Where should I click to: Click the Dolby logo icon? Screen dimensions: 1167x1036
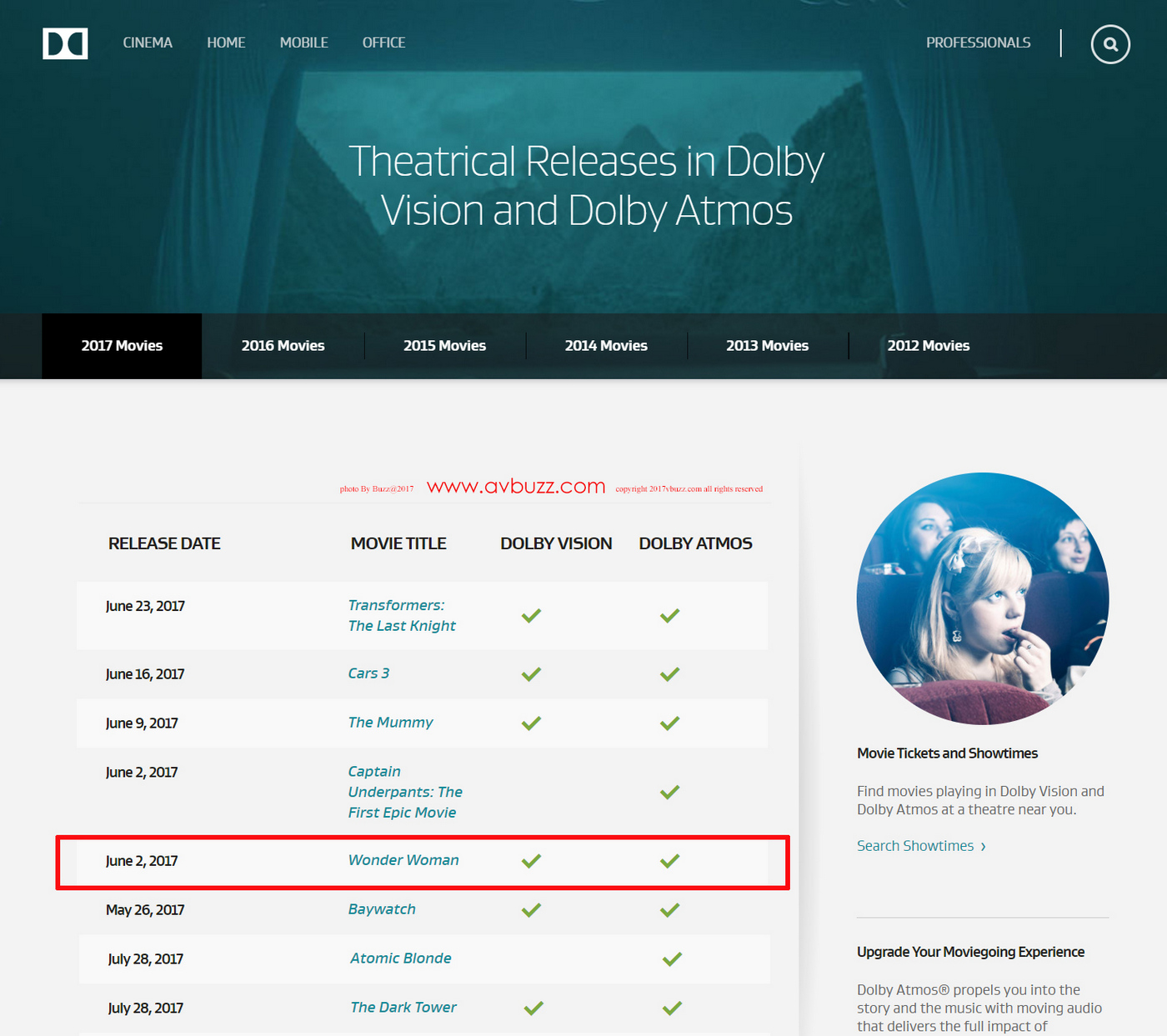pos(65,43)
